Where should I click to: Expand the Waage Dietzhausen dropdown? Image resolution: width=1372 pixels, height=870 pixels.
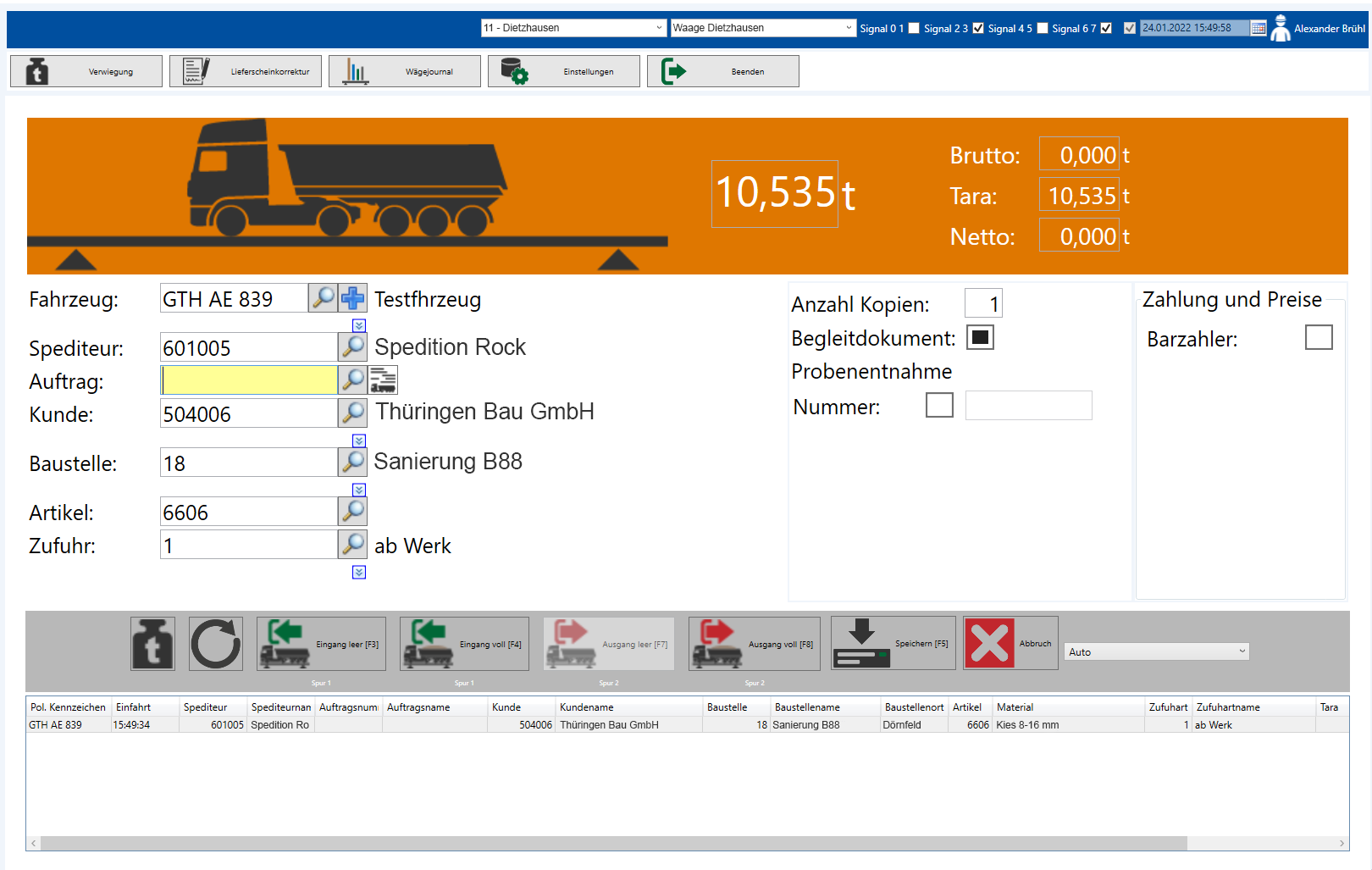click(762, 28)
